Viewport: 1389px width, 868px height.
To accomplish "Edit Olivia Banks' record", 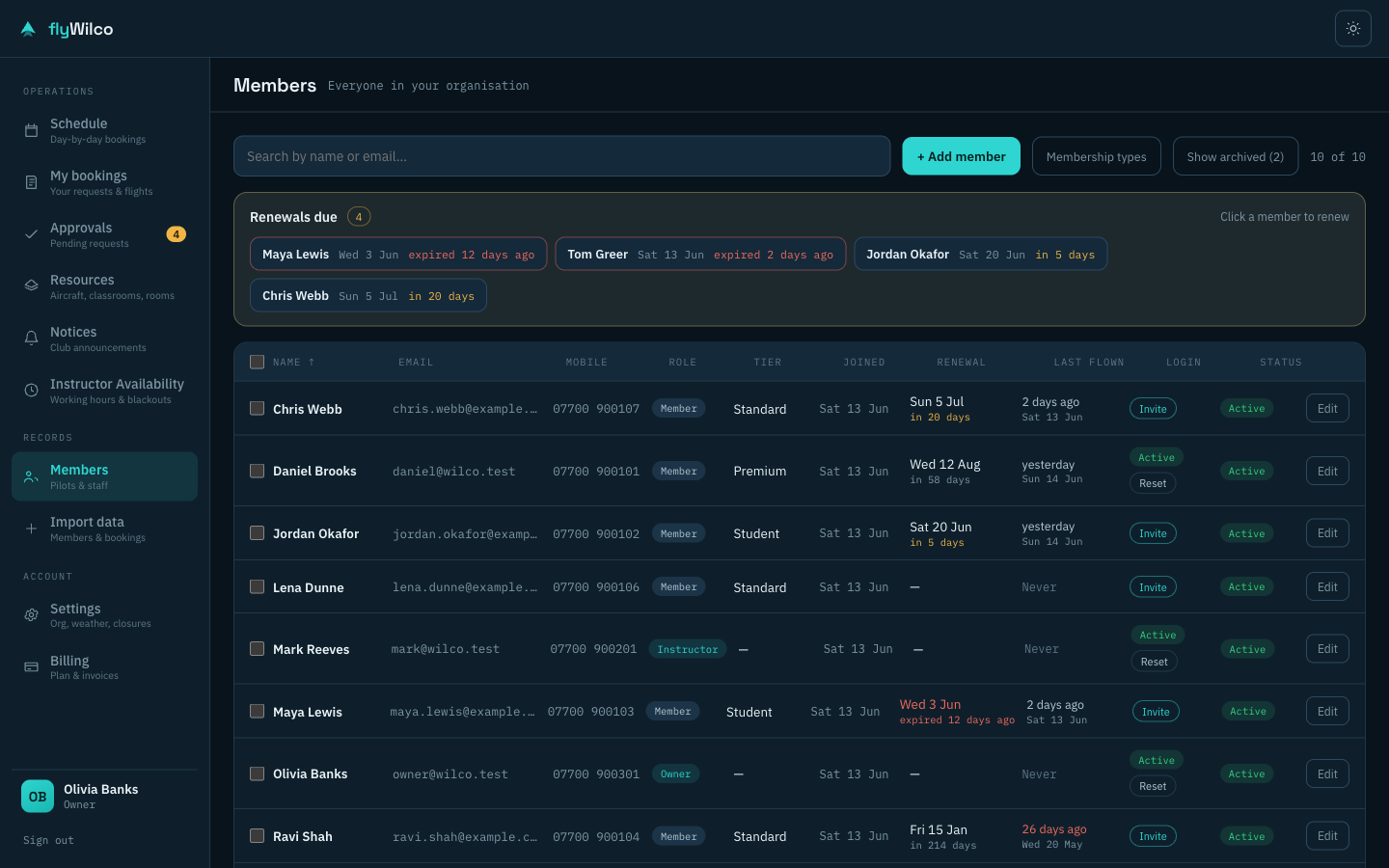I will click(x=1327, y=773).
